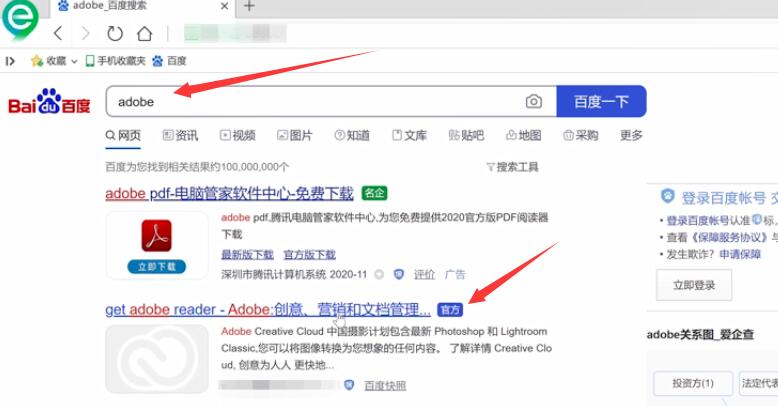The height and width of the screenshot is (406, 778).
Task: Expand the bookmarks sidebar toggle arrow
Action: [x=10, y=61]
